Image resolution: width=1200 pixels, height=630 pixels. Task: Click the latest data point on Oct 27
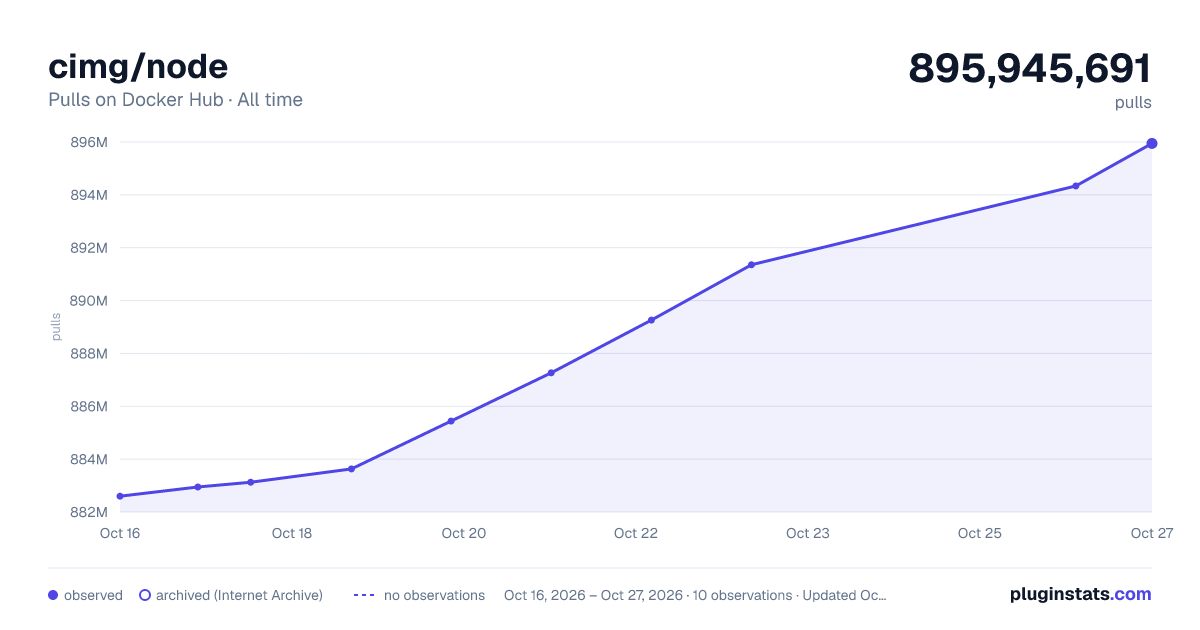click(1152, 143)
